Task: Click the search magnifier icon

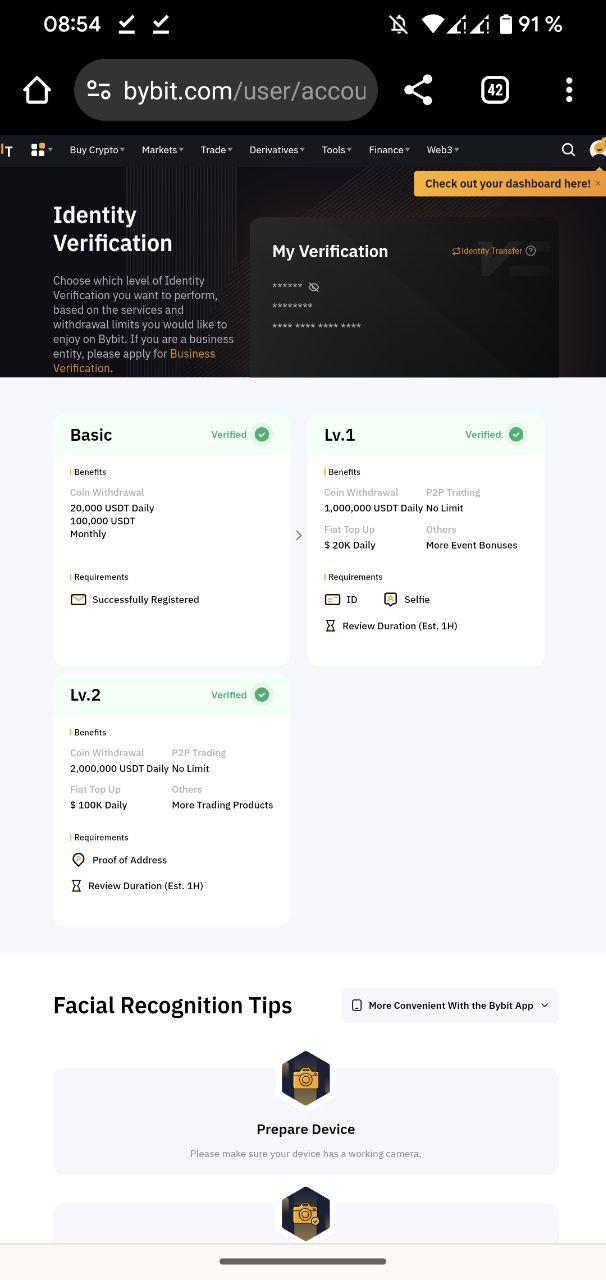Action: 568,150
